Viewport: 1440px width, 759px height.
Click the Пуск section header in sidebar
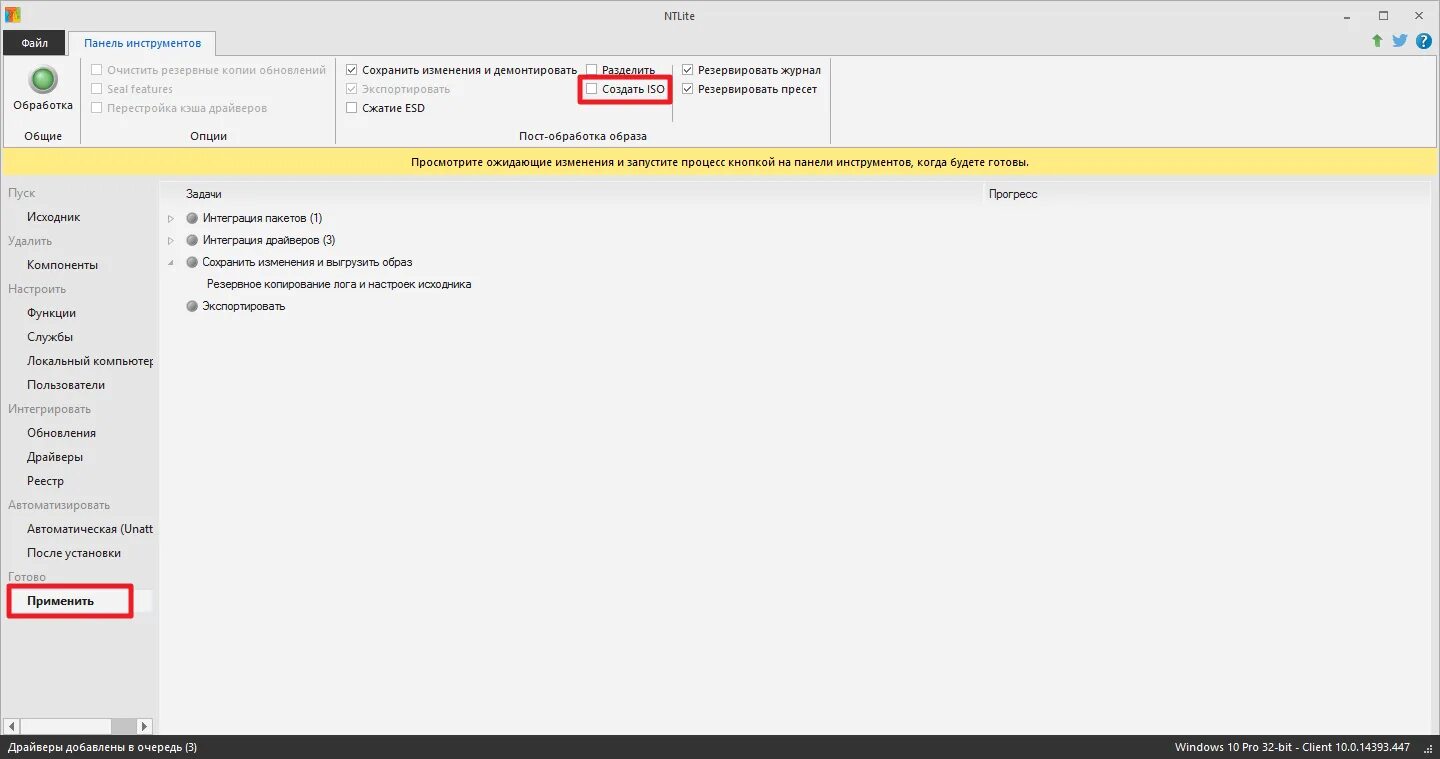(22, 193)
